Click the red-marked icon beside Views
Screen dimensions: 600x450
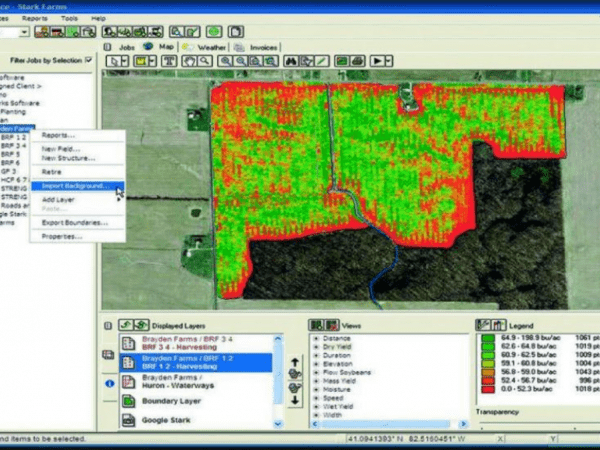(x=332, y=326)
